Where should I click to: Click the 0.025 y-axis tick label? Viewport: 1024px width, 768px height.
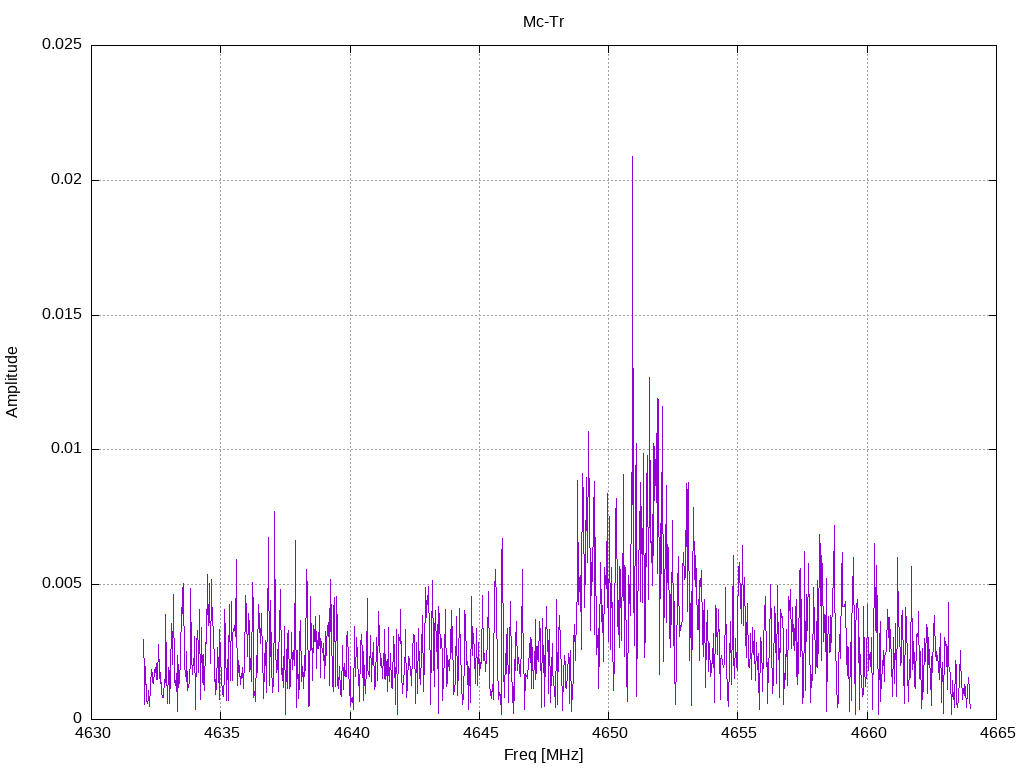pyautogui.click(x=60, y=45)
